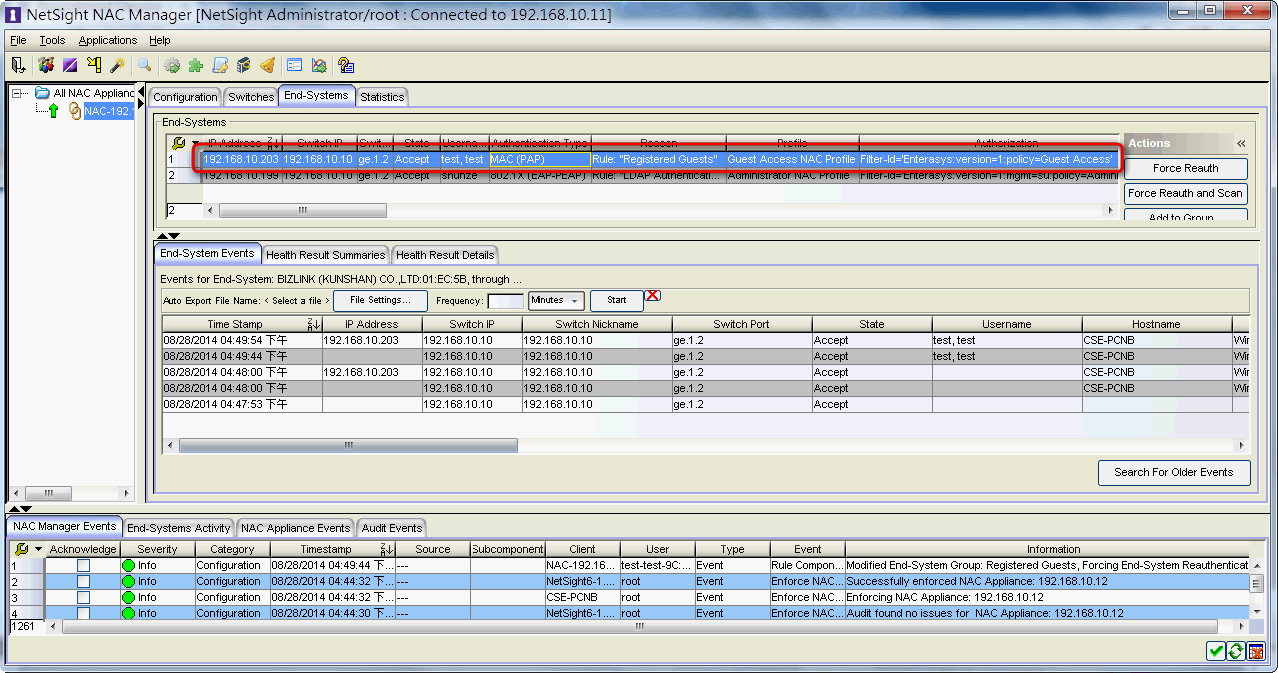Check Acknowledge for 'Audit found no issues' row
1278x673 pixels.
[x=83, y=613]
